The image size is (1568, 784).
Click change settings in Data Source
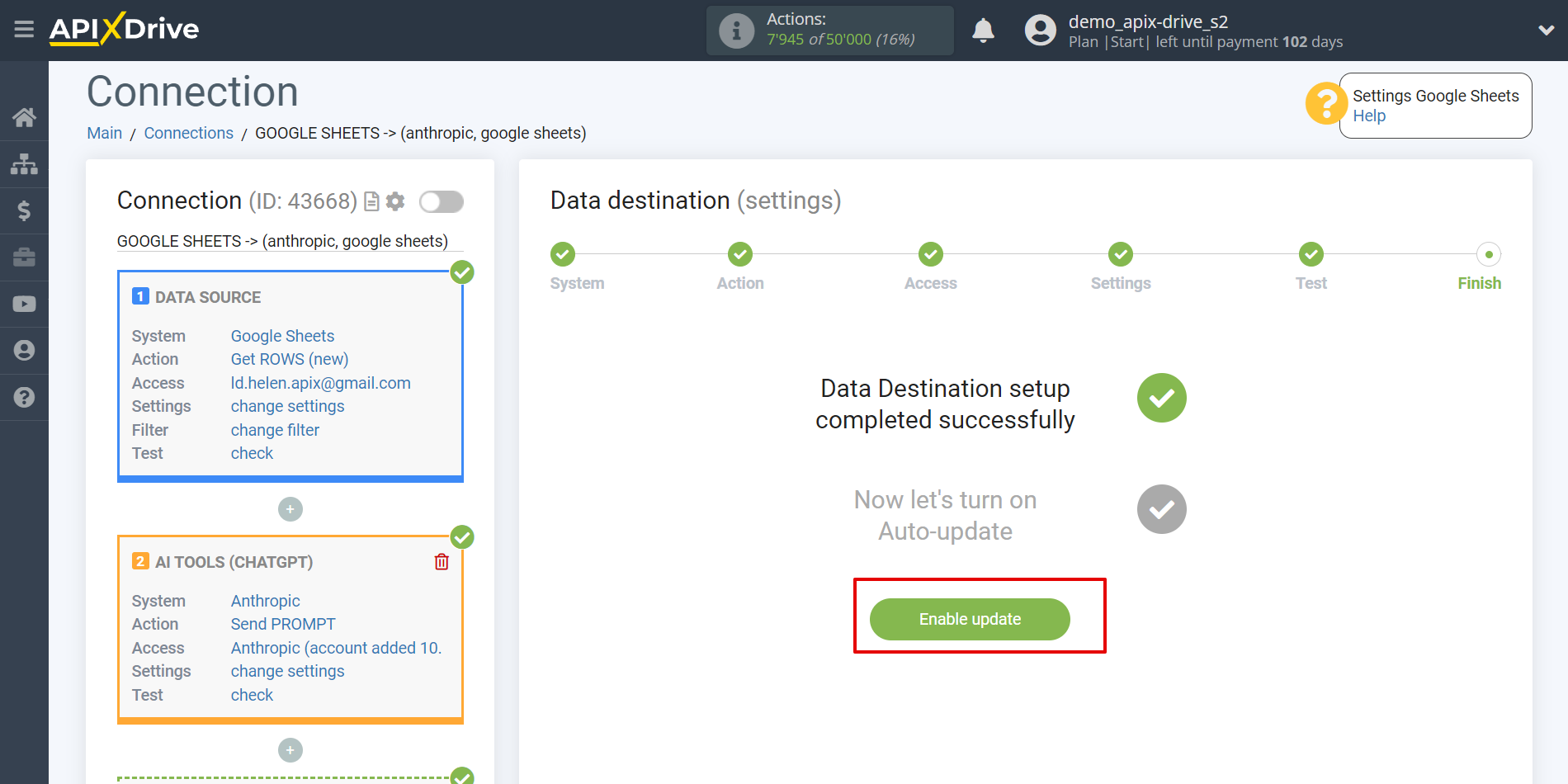[287, 406]
